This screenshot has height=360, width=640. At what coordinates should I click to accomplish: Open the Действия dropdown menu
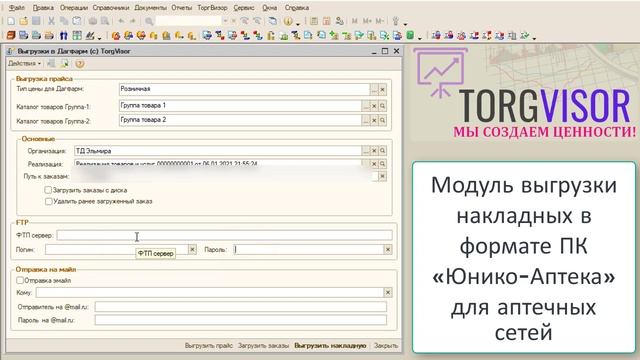pos(24,64)
